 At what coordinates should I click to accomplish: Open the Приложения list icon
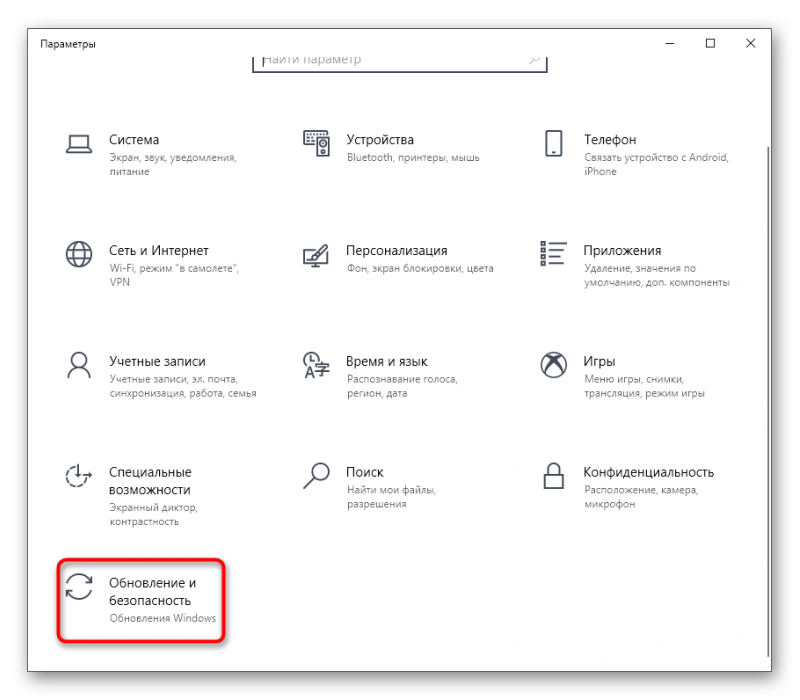tap(554, 254)
